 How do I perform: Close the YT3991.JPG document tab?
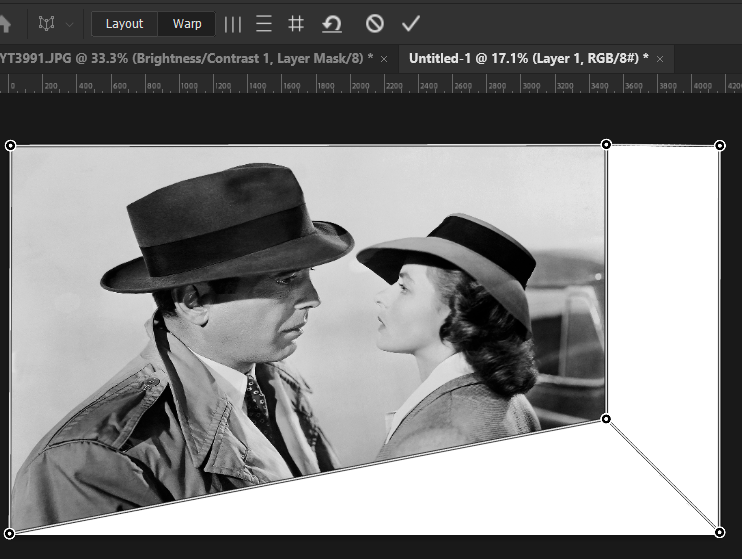click(384, 59)
